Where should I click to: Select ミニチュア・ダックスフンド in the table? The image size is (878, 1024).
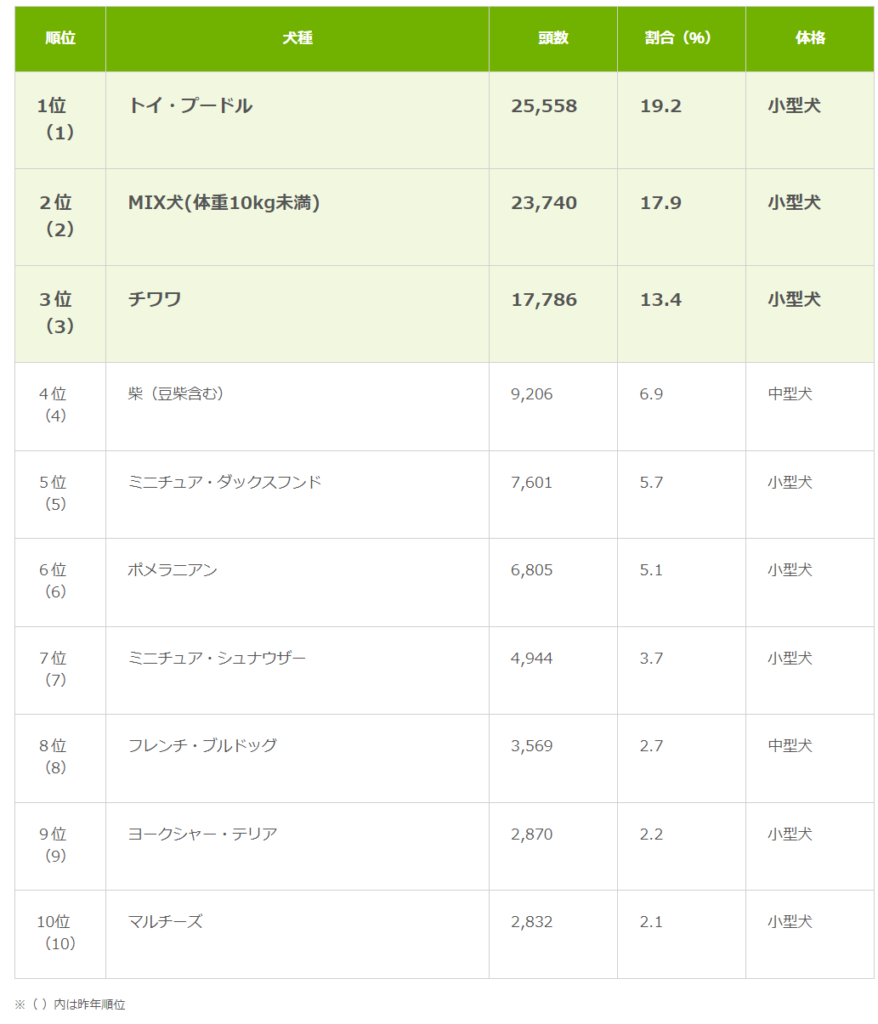pos(225,482)
